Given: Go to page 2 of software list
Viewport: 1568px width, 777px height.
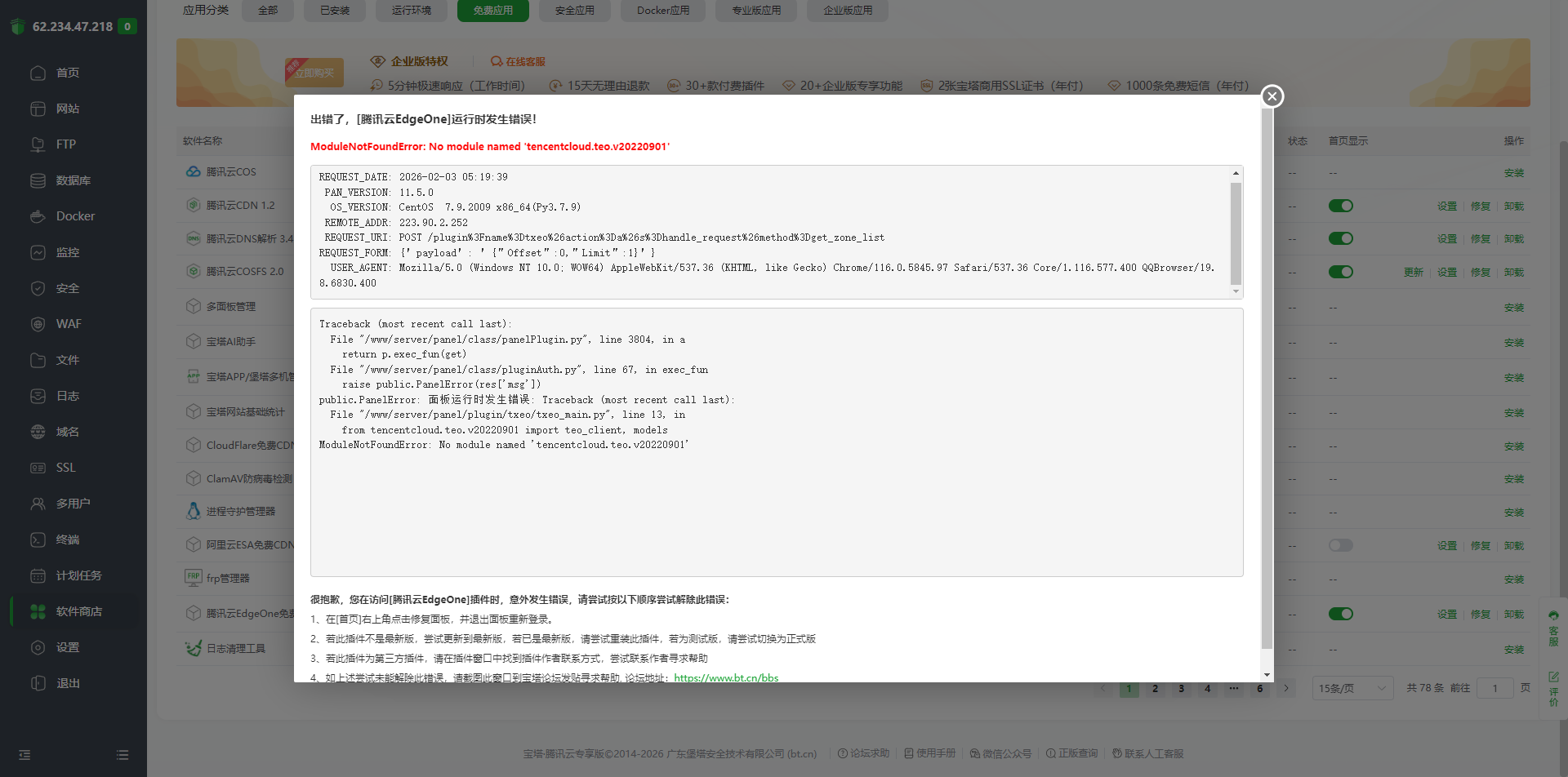Looking at the screenshot, I should click(1155, 688).
